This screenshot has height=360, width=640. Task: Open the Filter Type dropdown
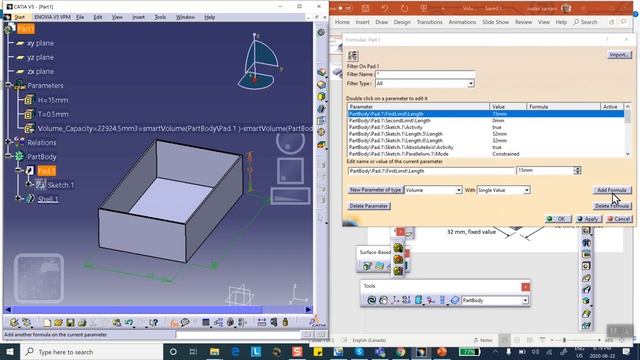tap(471, 83)
